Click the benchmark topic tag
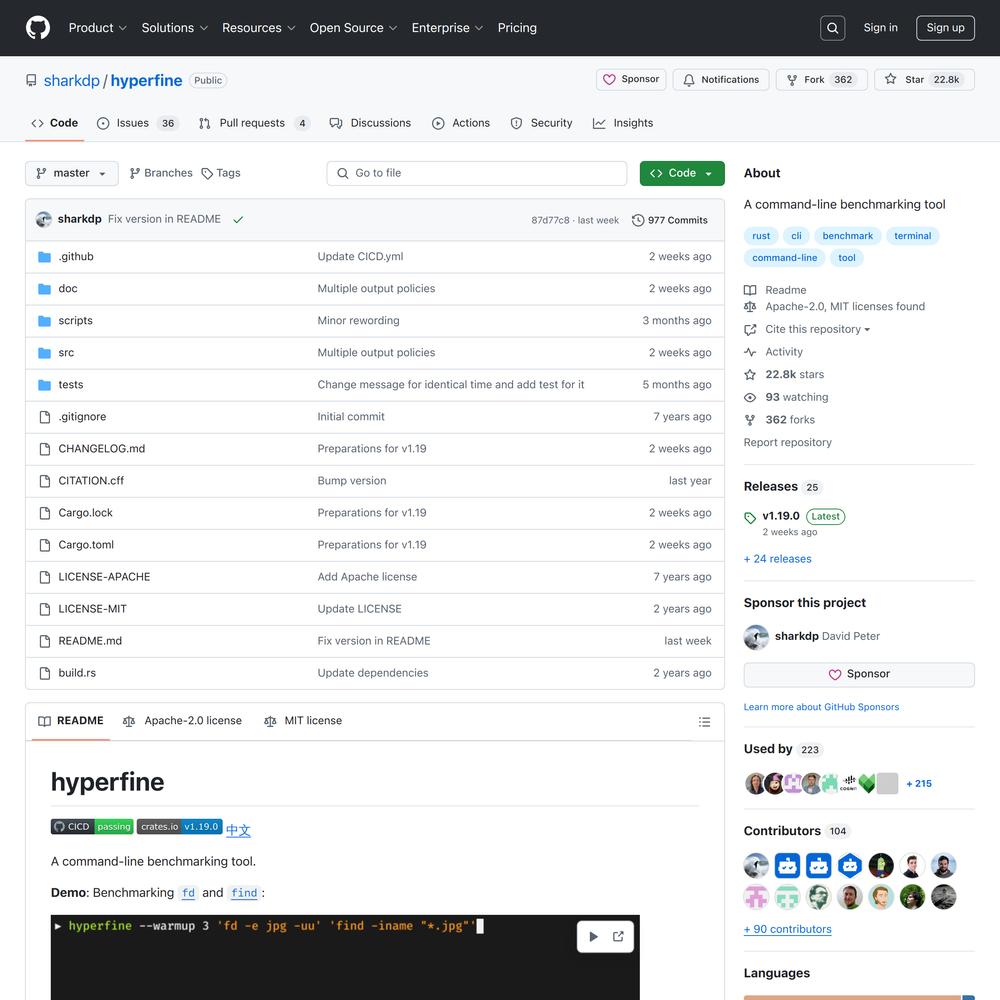This screenshot has width=1000, height=1000. point(848,236)
